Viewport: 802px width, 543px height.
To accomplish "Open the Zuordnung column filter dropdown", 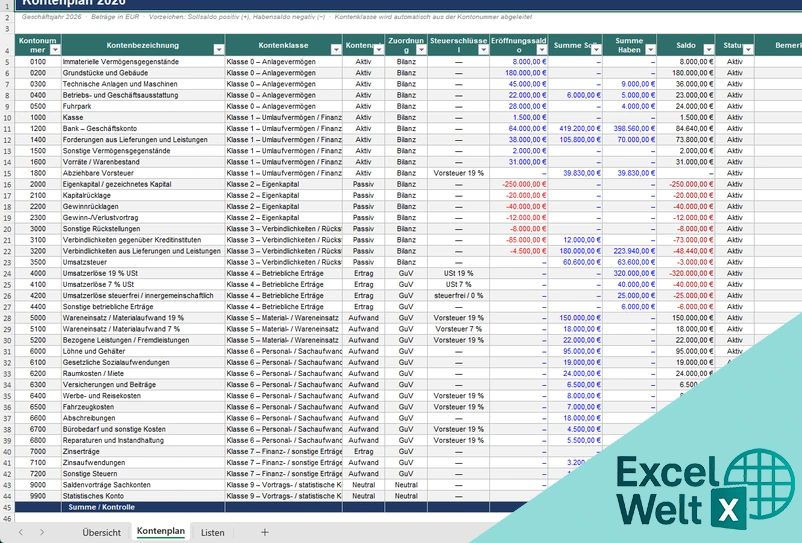I will click(x=421, y=50).
